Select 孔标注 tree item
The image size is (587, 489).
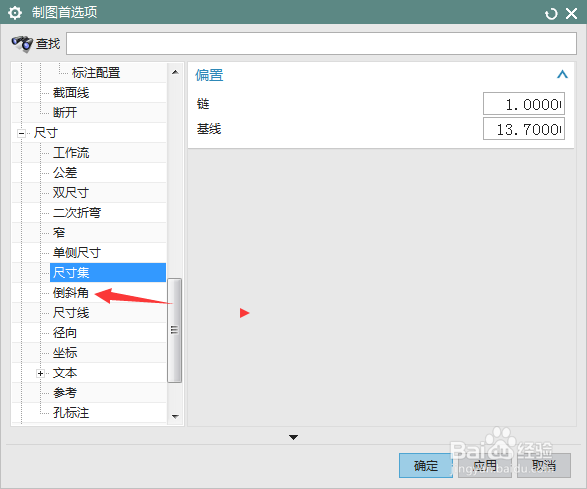71,413
